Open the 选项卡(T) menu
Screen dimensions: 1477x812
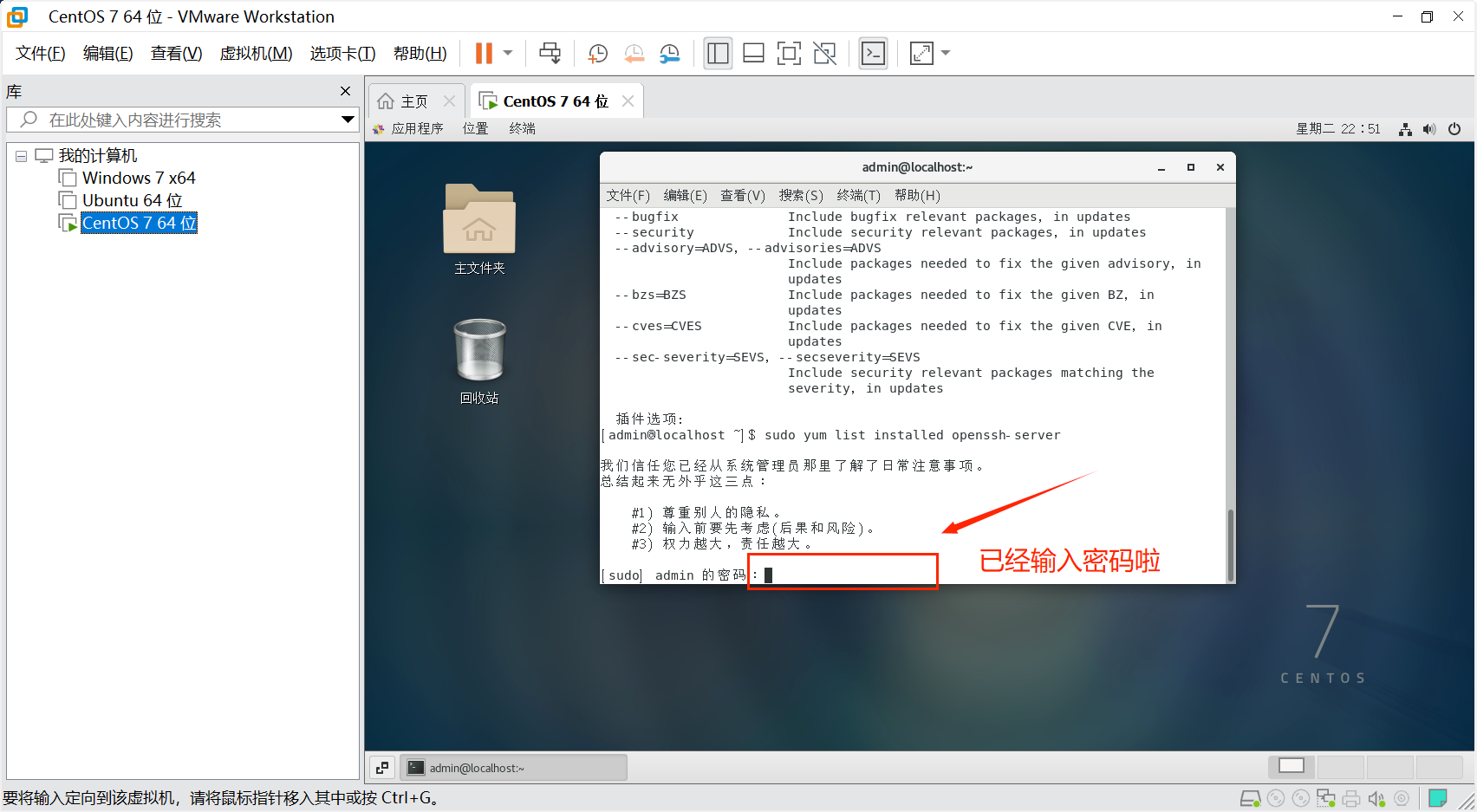coord(342,54)
